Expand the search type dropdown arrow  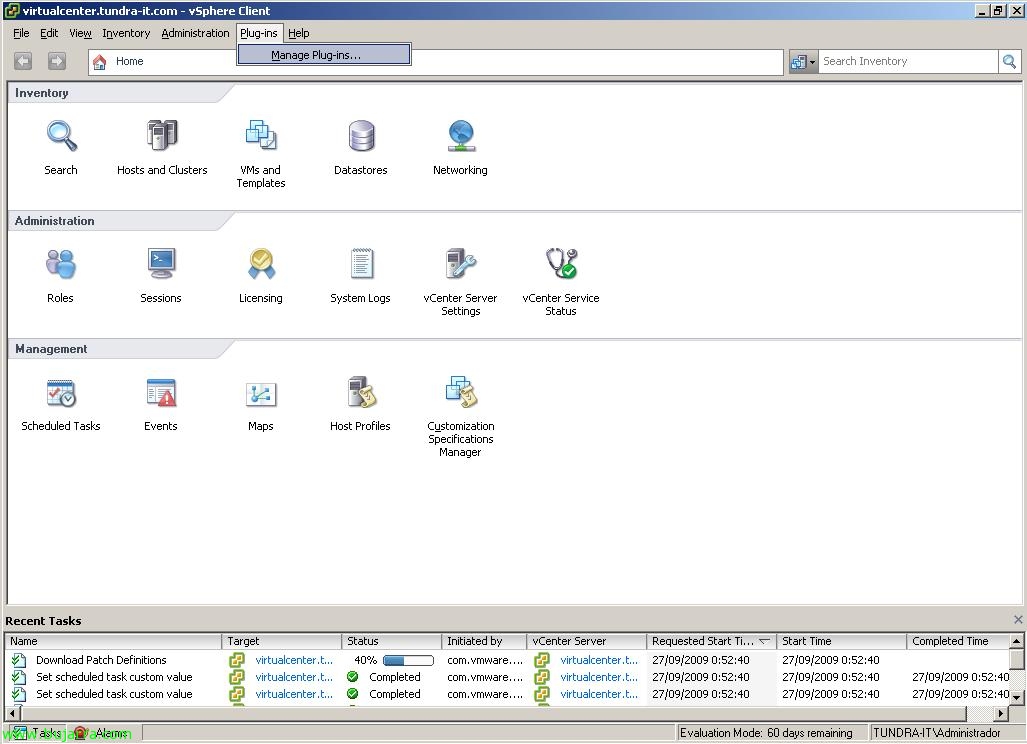coord(812,62)
